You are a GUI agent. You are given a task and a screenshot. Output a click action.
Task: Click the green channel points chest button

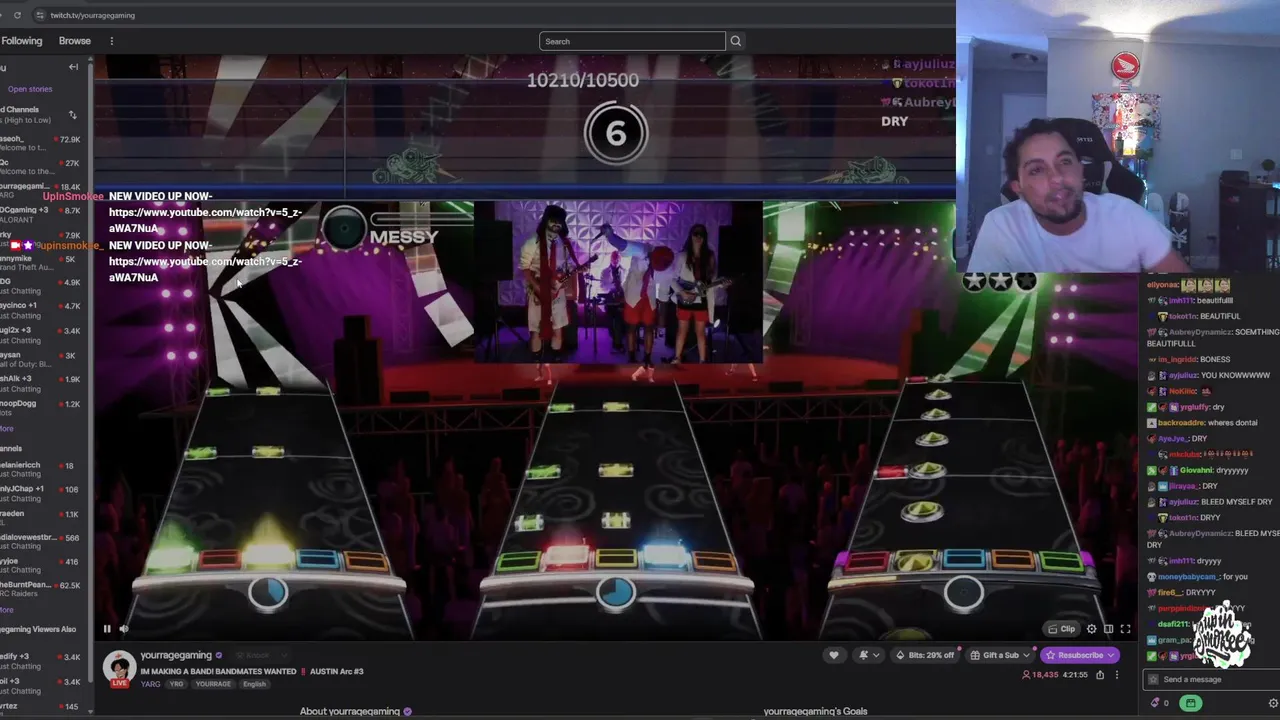tap(1190, 703)
